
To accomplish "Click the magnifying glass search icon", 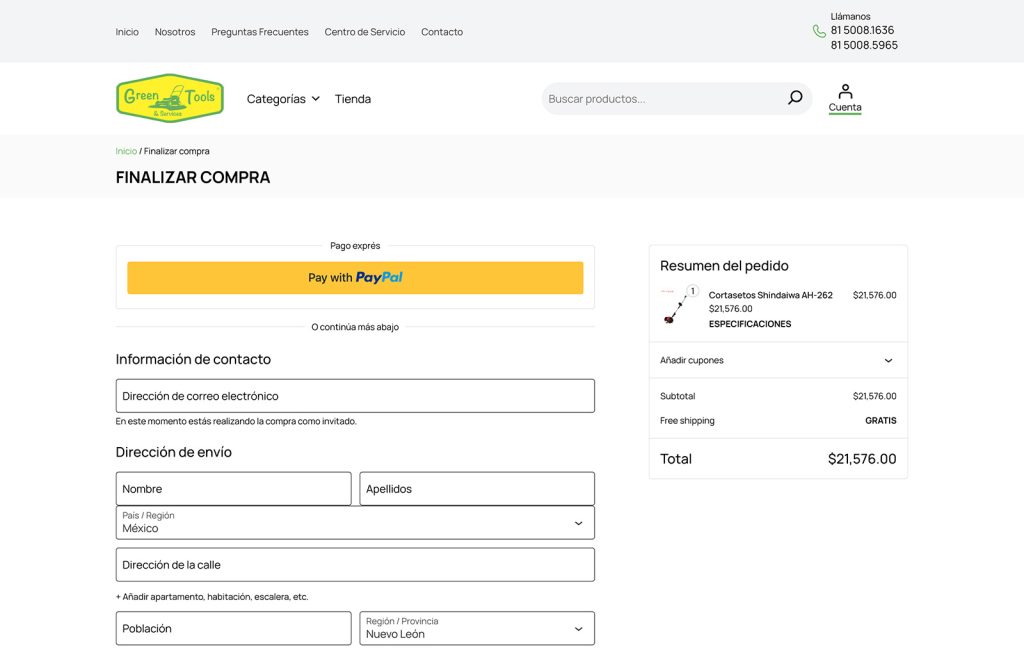I will coord(795,97).
